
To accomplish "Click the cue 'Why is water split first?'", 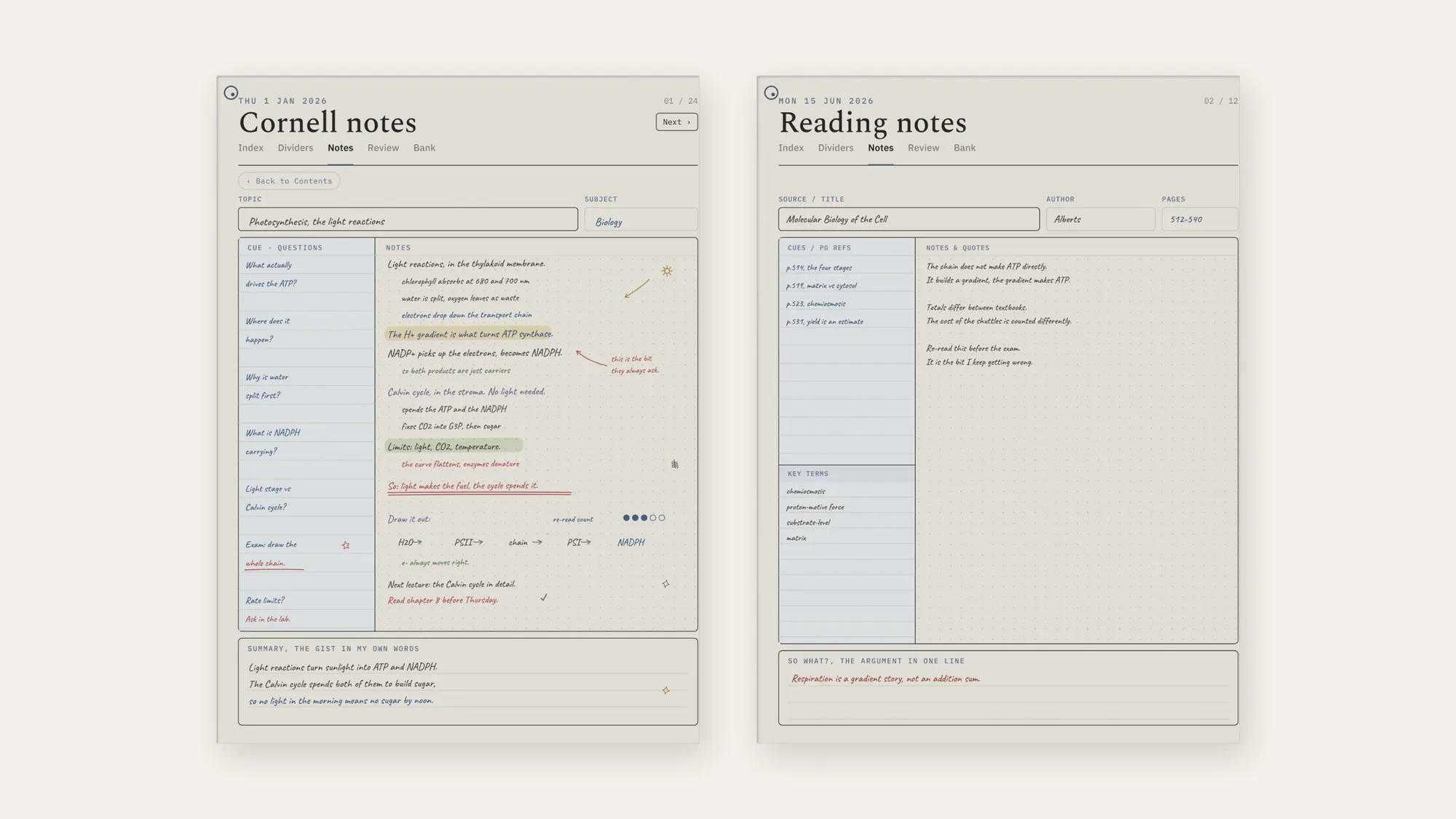I will (x=266, y=387).
